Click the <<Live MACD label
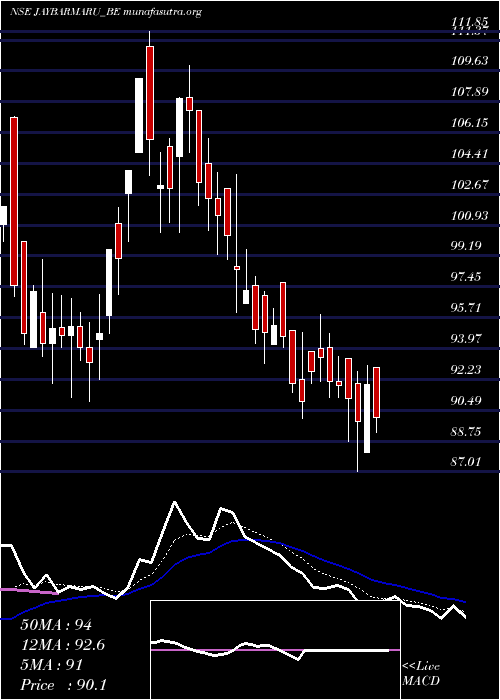This screenshot has height=700, width=500. tap(421, 674)
